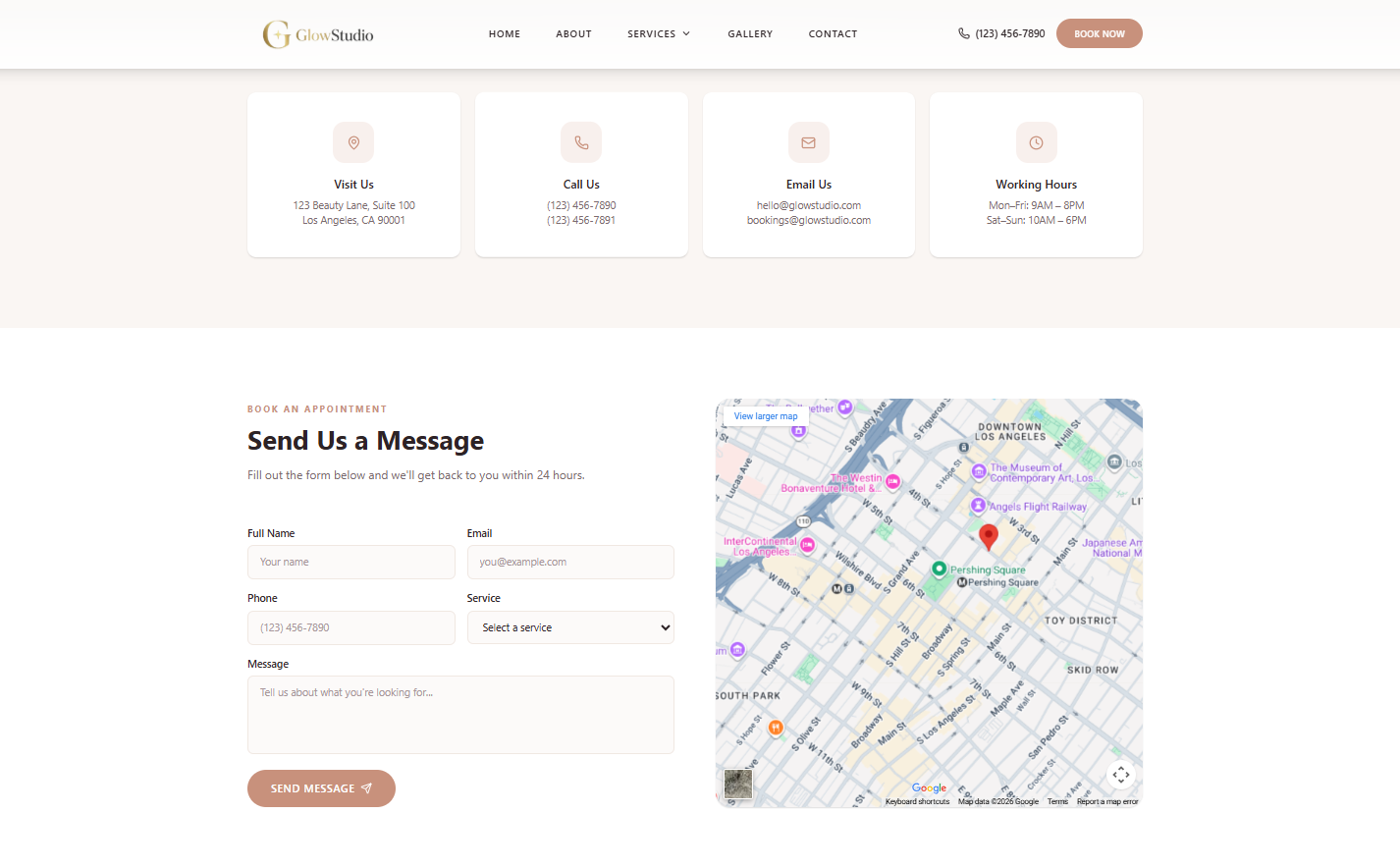Open map Keyboard shortcuts

coord(917,801)
